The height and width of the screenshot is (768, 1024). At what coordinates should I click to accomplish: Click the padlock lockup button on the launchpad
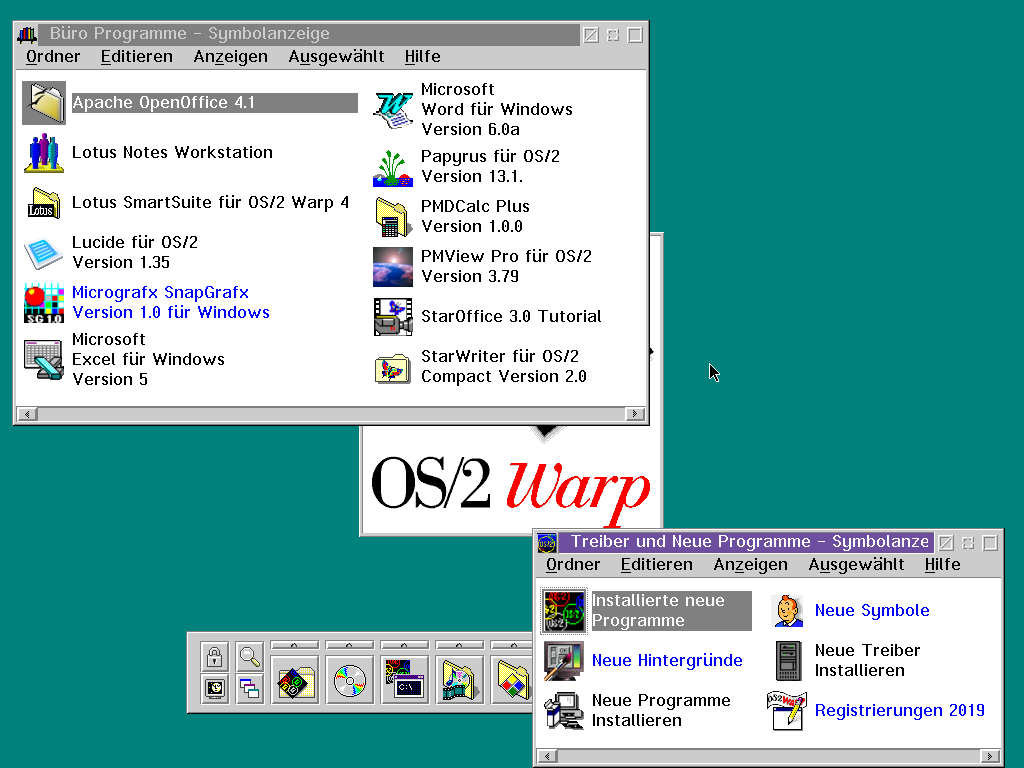[x=214, y=656]
